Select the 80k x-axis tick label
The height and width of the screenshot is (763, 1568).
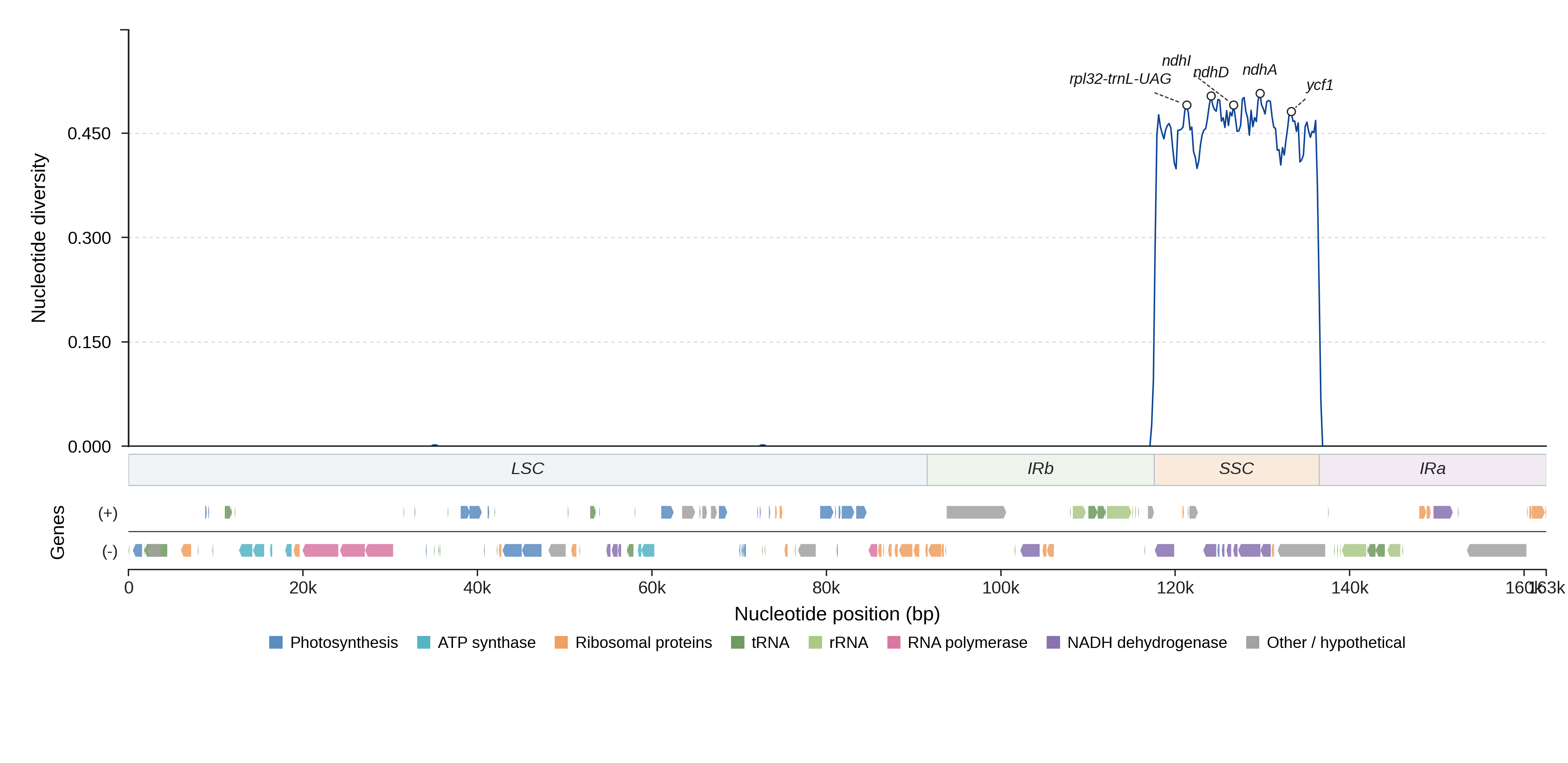tap(826, 588)
